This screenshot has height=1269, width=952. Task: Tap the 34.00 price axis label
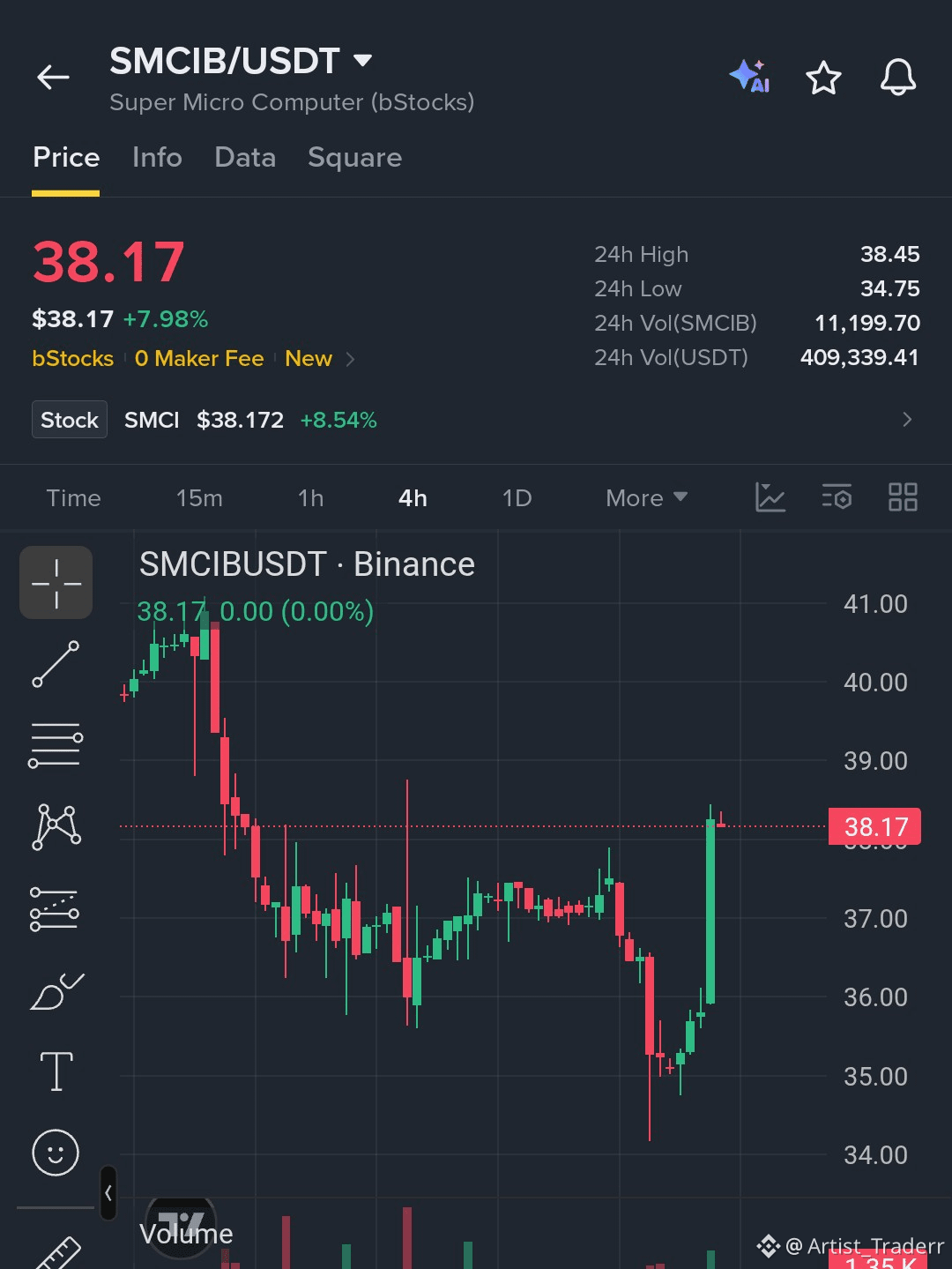click(x=875, y=1155)
